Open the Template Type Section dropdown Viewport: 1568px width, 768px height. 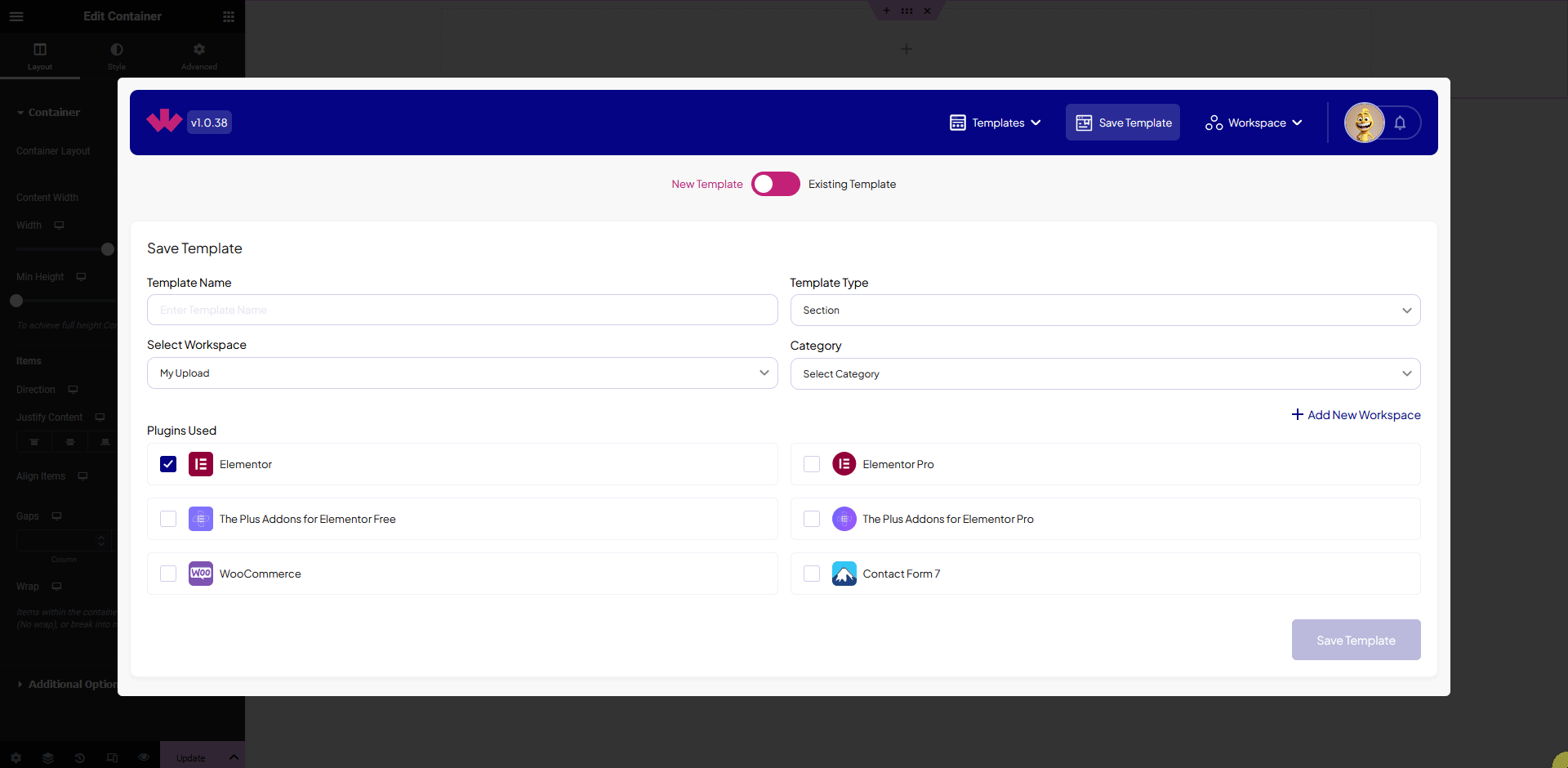1105,310
